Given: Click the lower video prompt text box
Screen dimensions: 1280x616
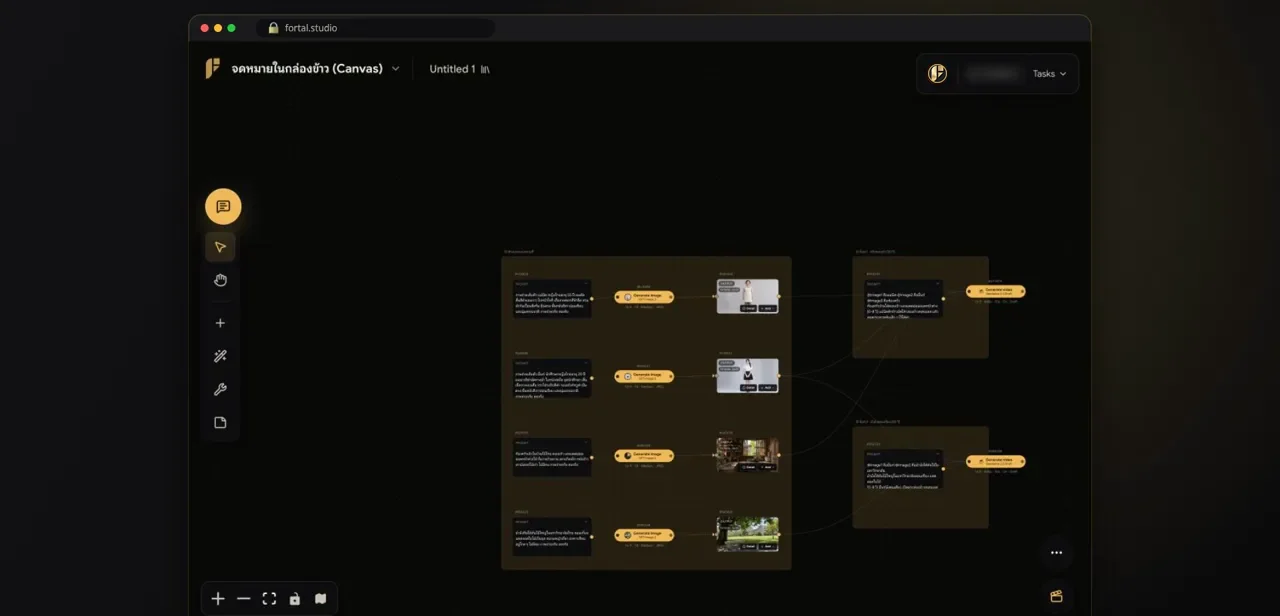Looking at the screenshot, I should coord(904,469).
